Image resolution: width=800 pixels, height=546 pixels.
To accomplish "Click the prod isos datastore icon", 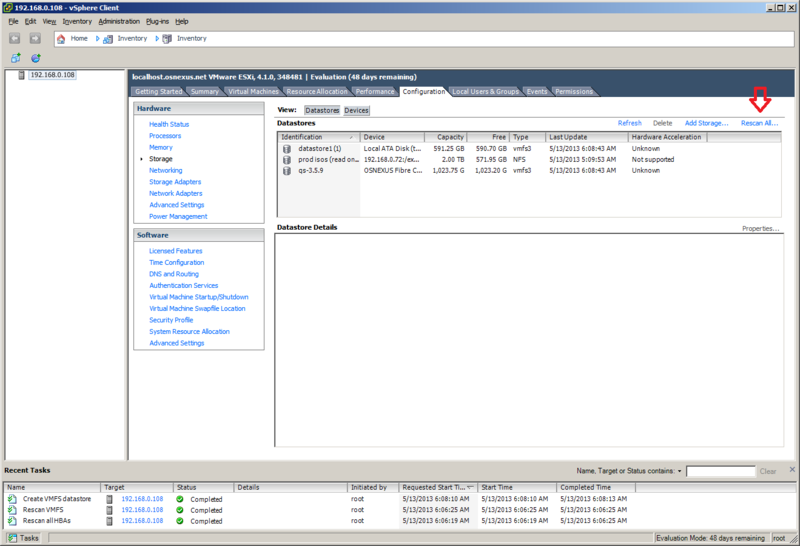I will point(287,160).
